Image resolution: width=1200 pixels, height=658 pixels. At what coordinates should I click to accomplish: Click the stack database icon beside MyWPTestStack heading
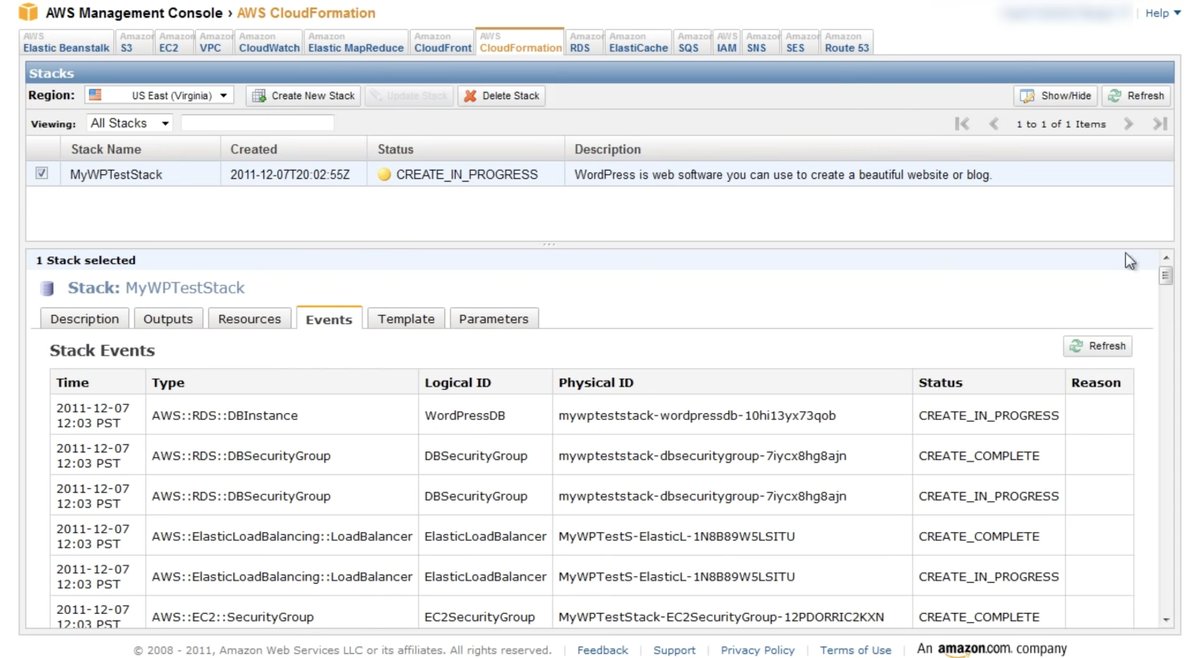click(x=47, y=288)
